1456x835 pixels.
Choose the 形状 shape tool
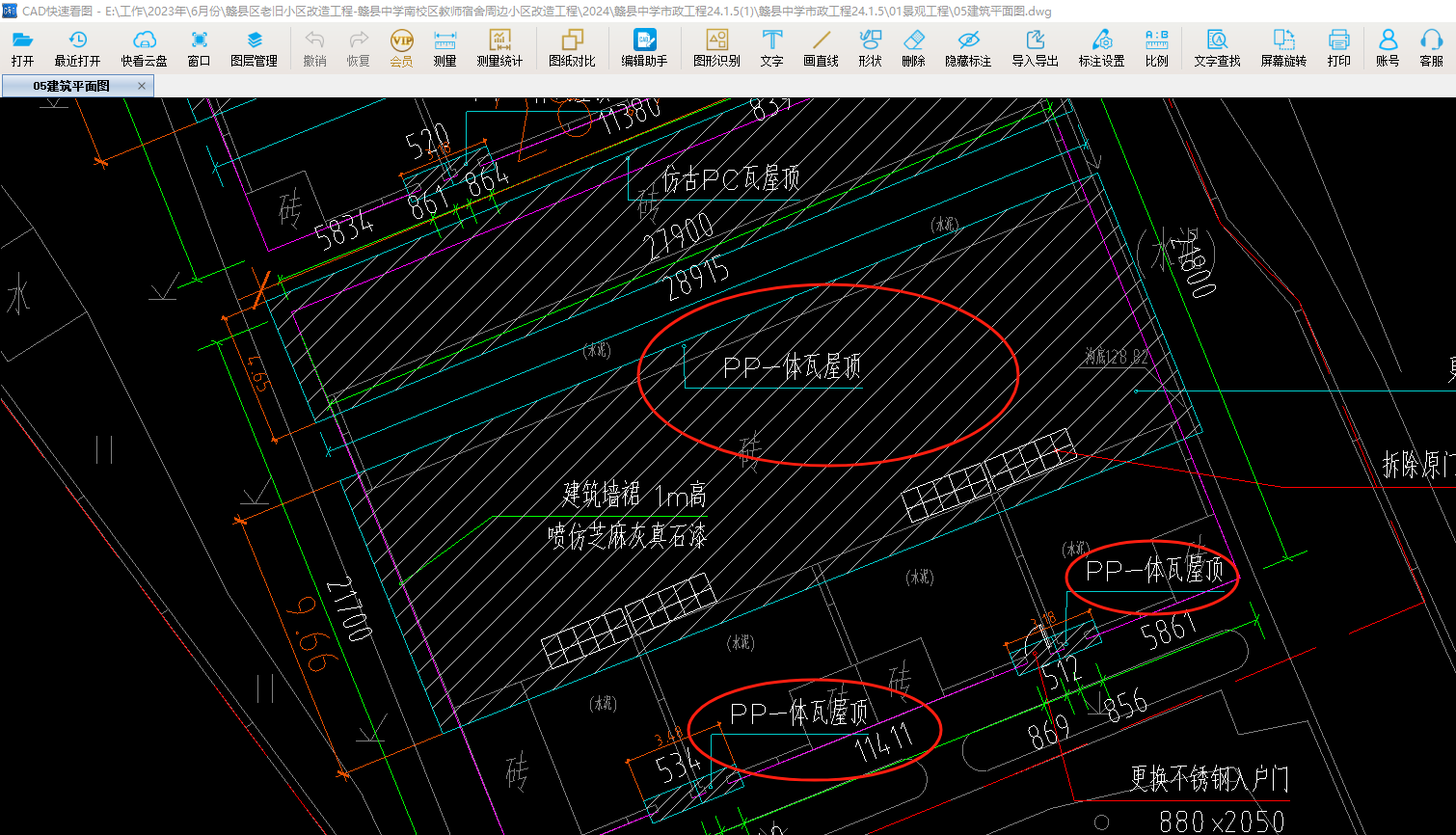click(870, 48)
